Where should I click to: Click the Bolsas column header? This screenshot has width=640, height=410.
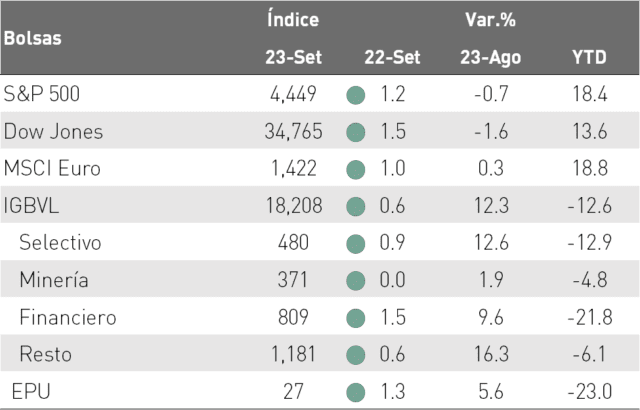(33, 38)
